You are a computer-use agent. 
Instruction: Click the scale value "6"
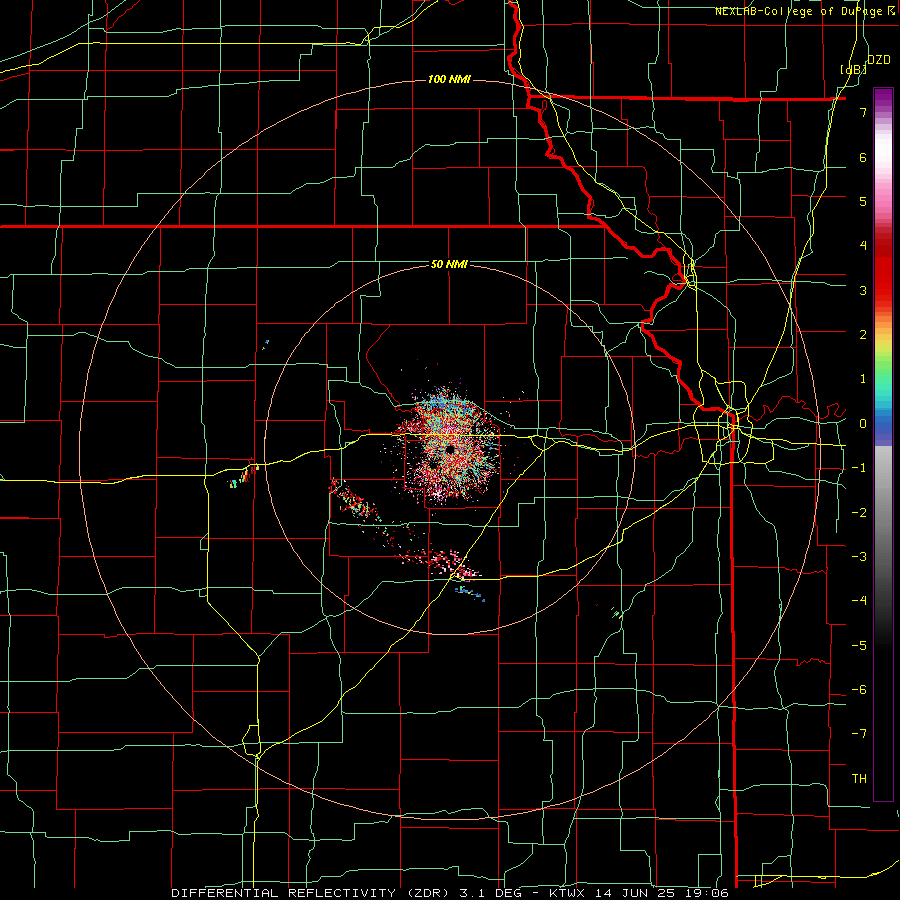coord(863,157)
